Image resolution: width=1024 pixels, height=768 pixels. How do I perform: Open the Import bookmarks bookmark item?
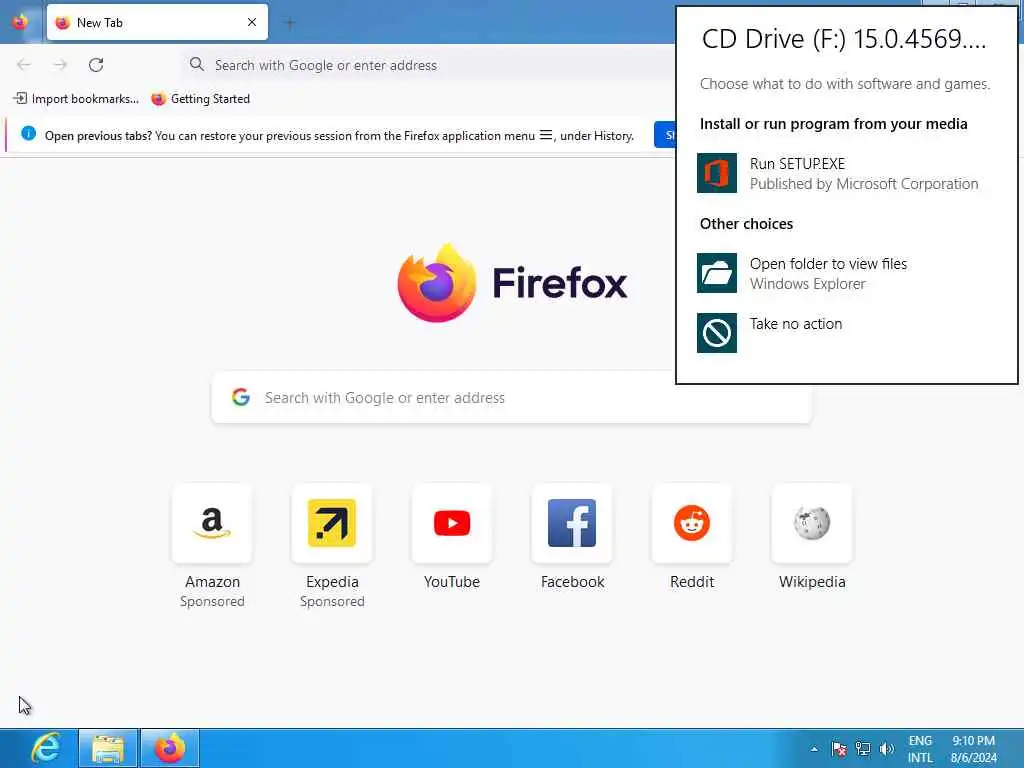(76, 99)
